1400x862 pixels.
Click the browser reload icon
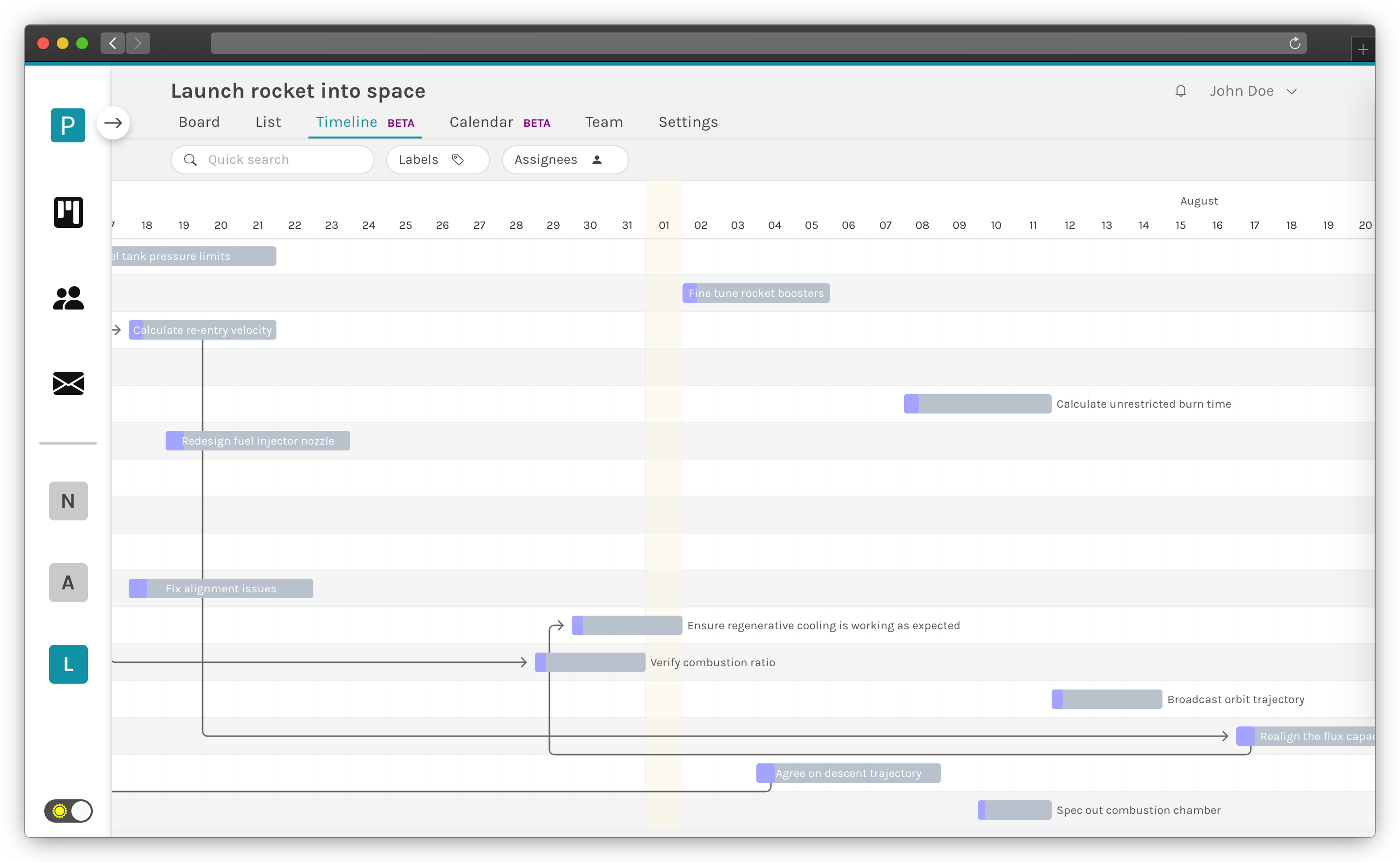click(1295, 43)
